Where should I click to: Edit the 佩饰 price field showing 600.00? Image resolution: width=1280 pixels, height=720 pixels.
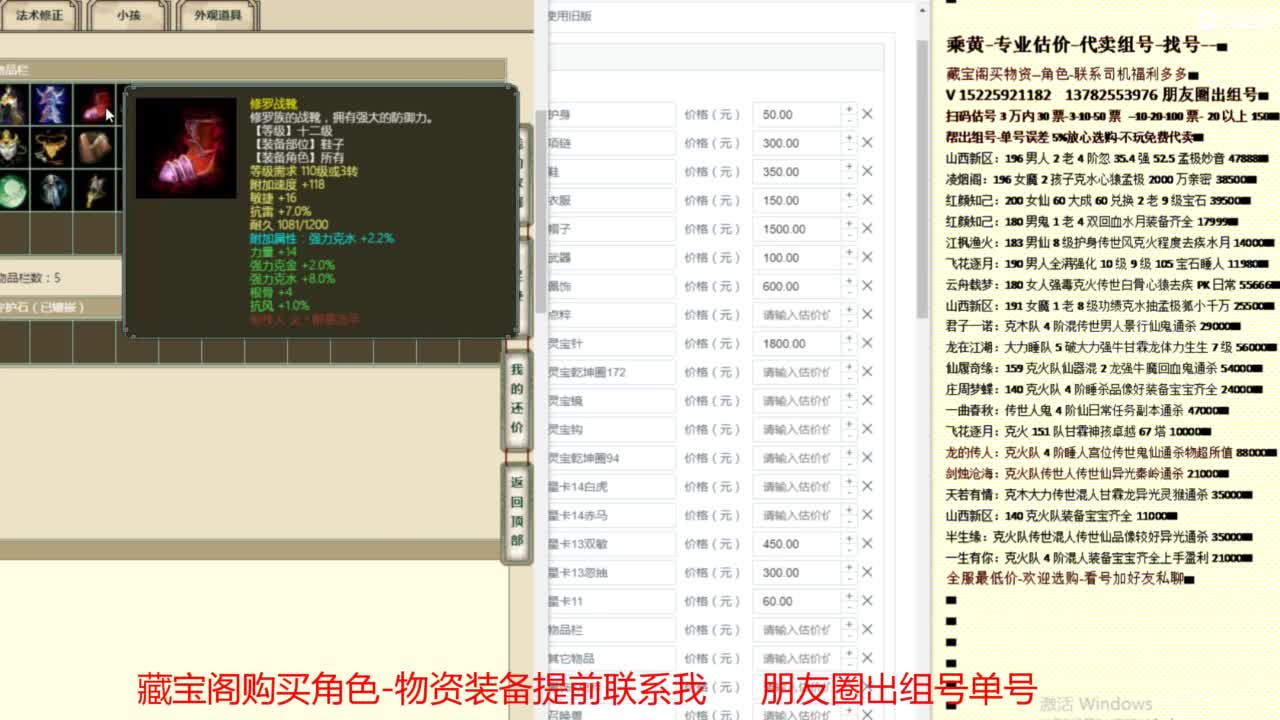click(x=797, y=286)
